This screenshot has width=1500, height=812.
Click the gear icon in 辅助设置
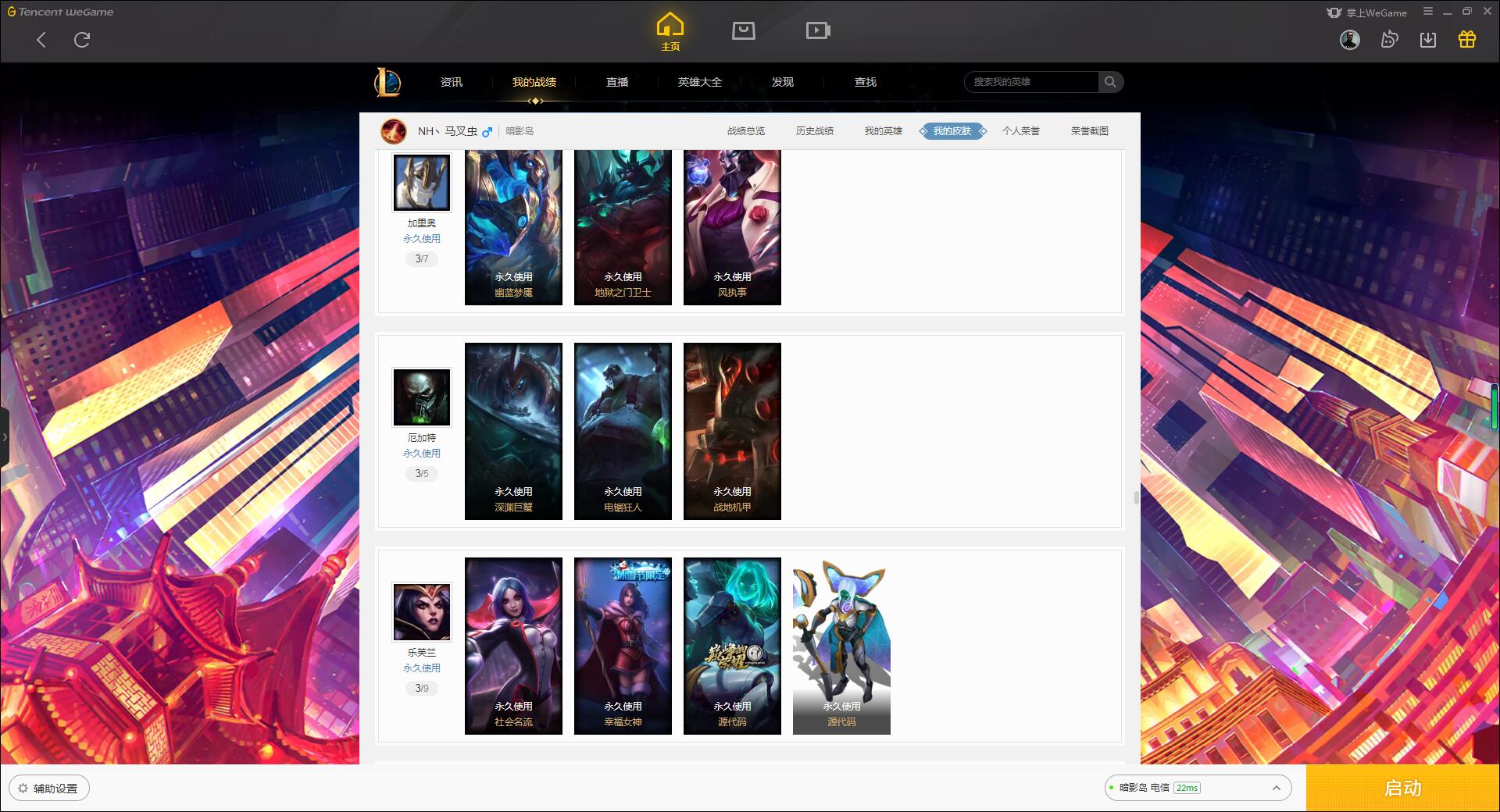click(23, 789)
